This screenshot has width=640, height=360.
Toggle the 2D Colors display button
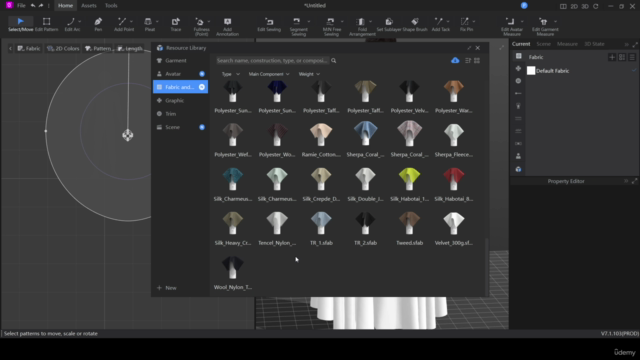(x=63, y=48)
